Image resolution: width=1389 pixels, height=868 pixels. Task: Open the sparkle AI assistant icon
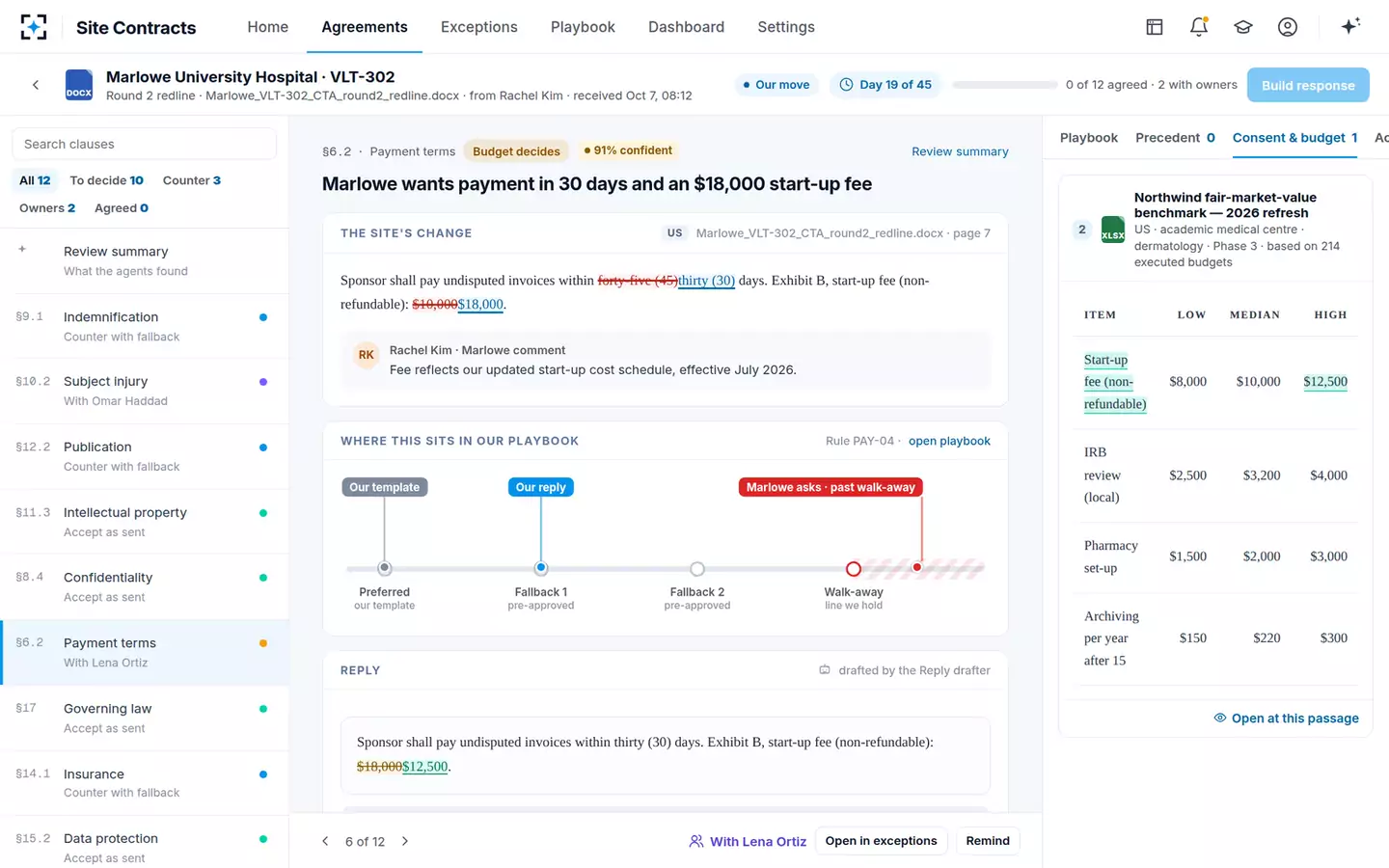[1350, 26]
